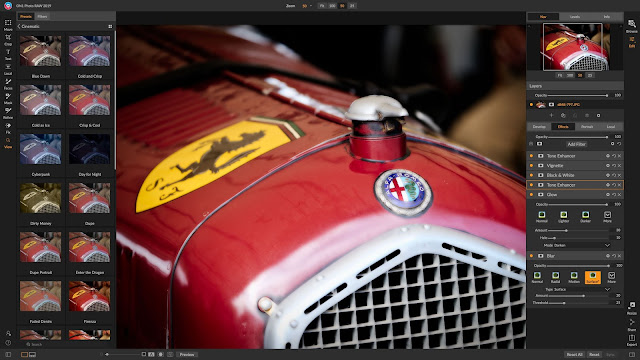Open the Edit module
640x360 pixels.
[x=631, y=42]
